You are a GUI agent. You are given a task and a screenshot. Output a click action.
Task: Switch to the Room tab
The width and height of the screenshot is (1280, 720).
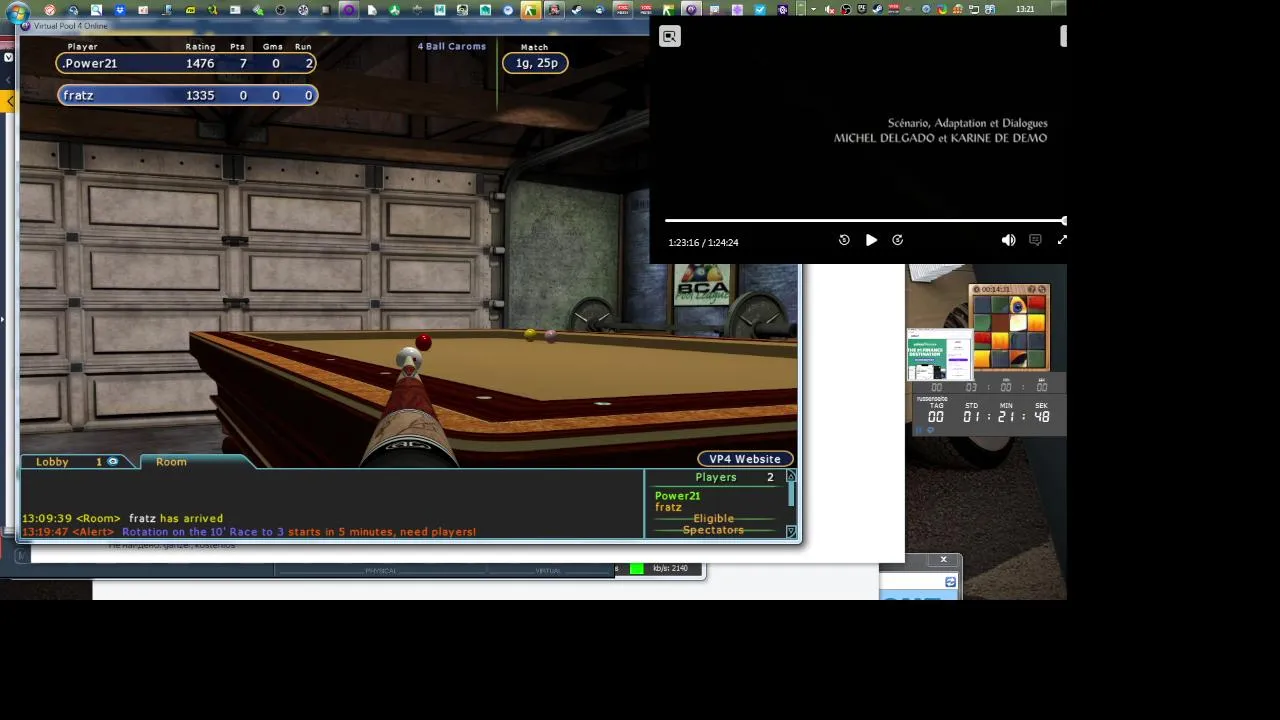(x=171, y=462)
